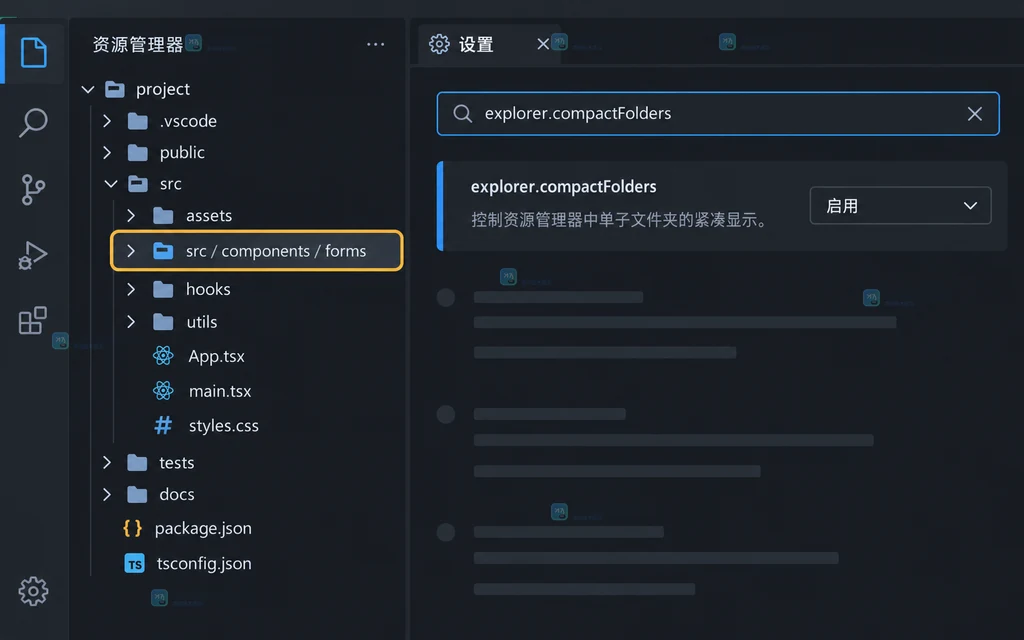The image size is (1024, 640).
Task: Select the project folder label
Action: pyautogui.click(x=163, y=89)
